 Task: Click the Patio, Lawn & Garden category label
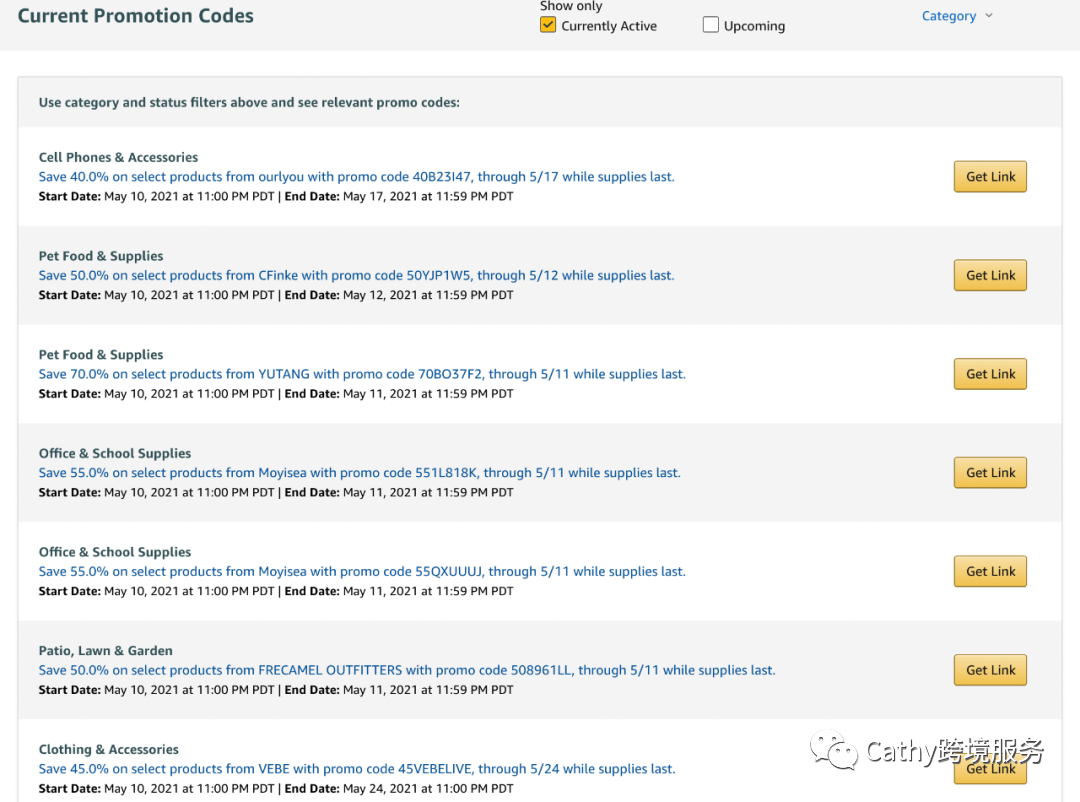[105, 650]
